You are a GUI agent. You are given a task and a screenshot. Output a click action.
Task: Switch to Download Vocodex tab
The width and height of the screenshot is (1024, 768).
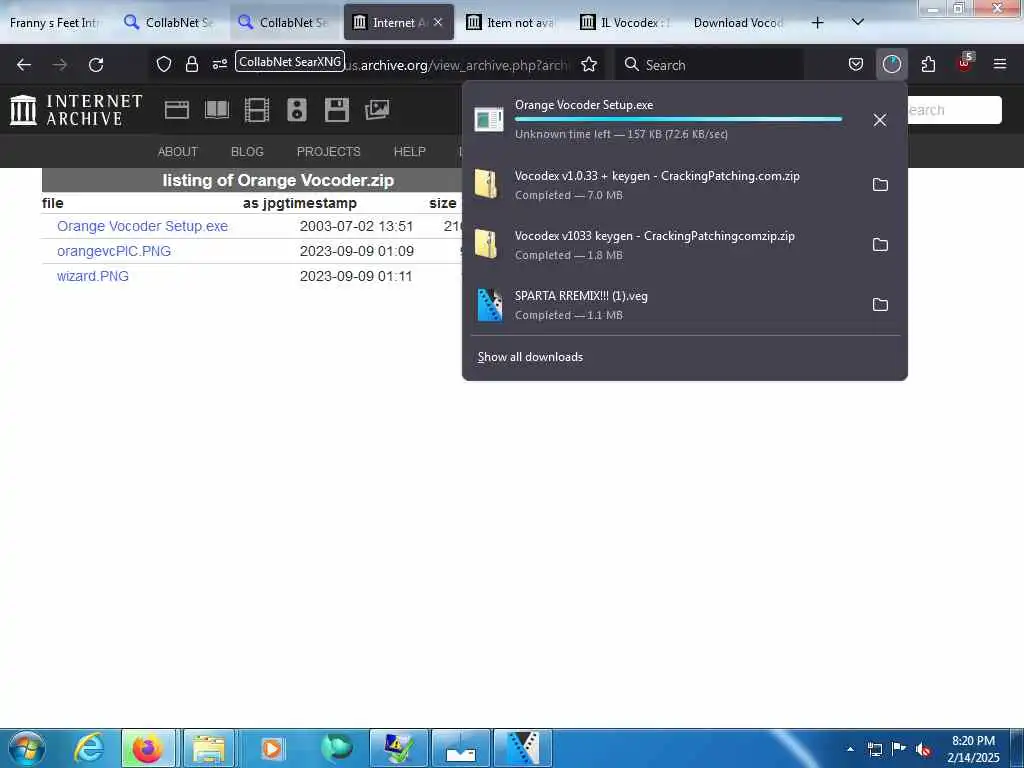click(738, 23)
